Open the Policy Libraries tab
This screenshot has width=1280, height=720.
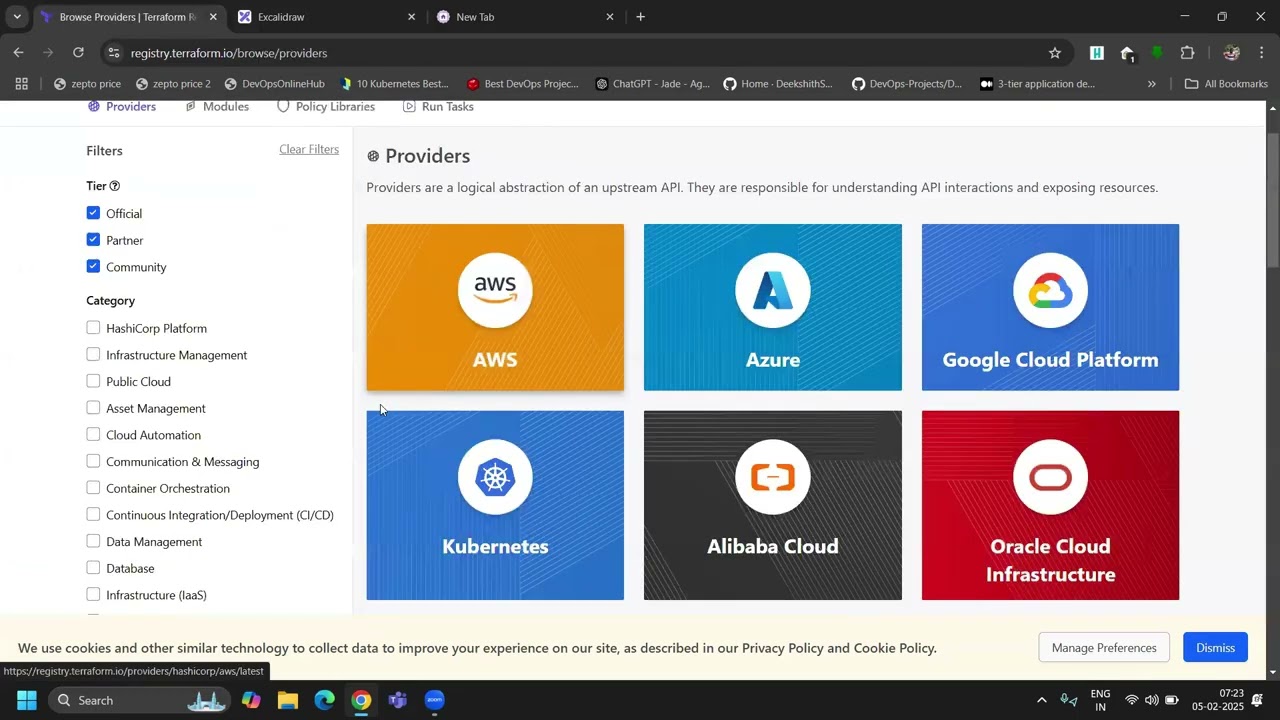pos(326,107)
